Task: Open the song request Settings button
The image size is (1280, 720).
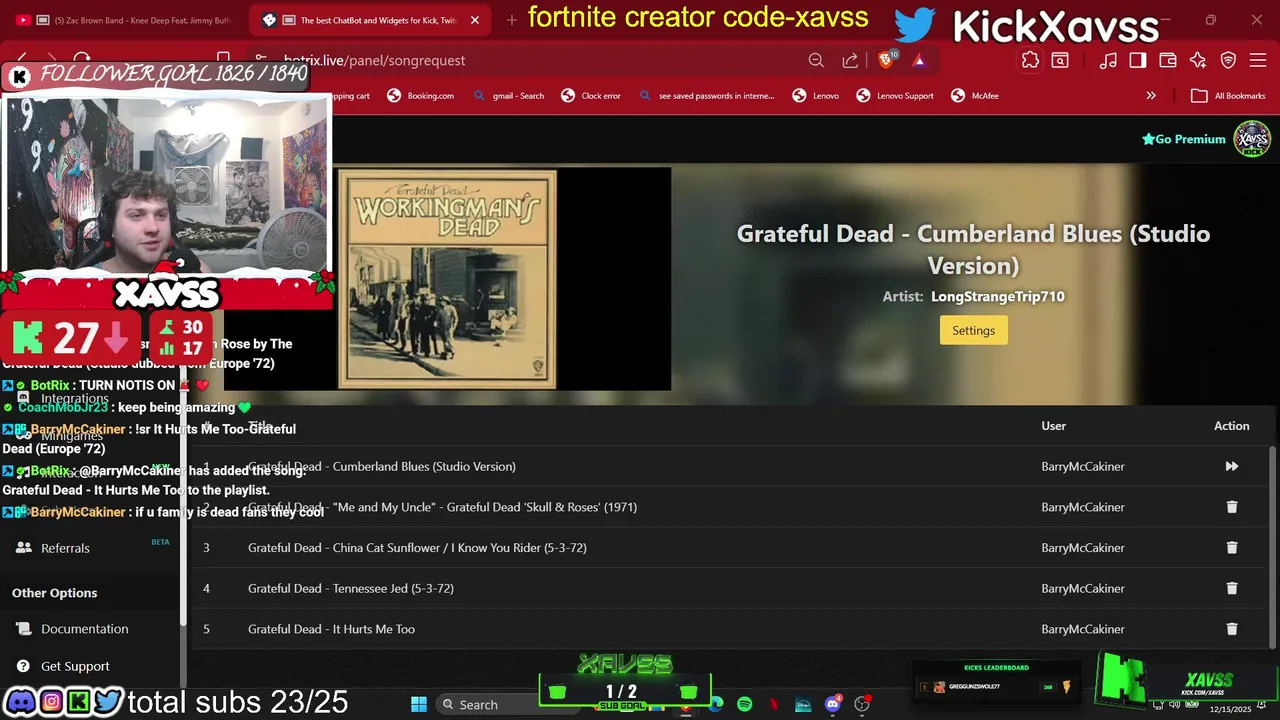Action: pyautogui.click(x=973, y=330)
